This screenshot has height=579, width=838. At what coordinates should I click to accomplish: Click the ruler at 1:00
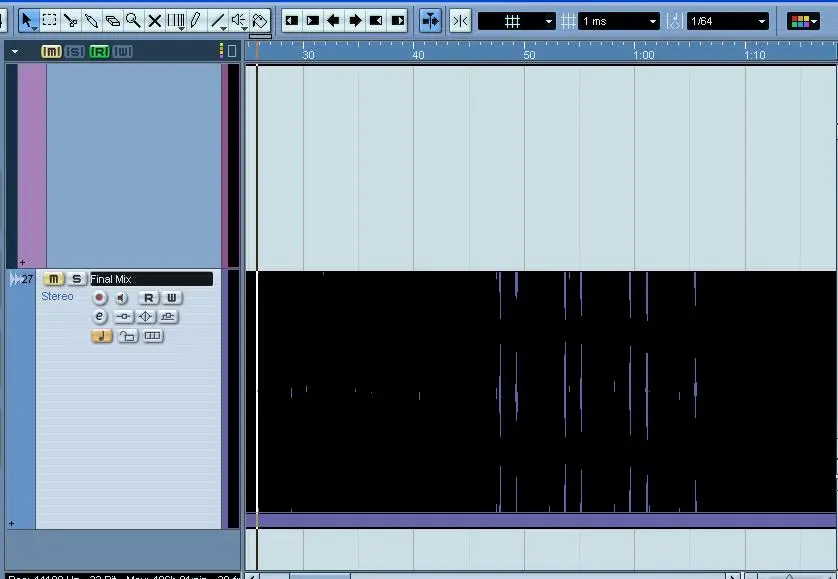pos(643,55)
